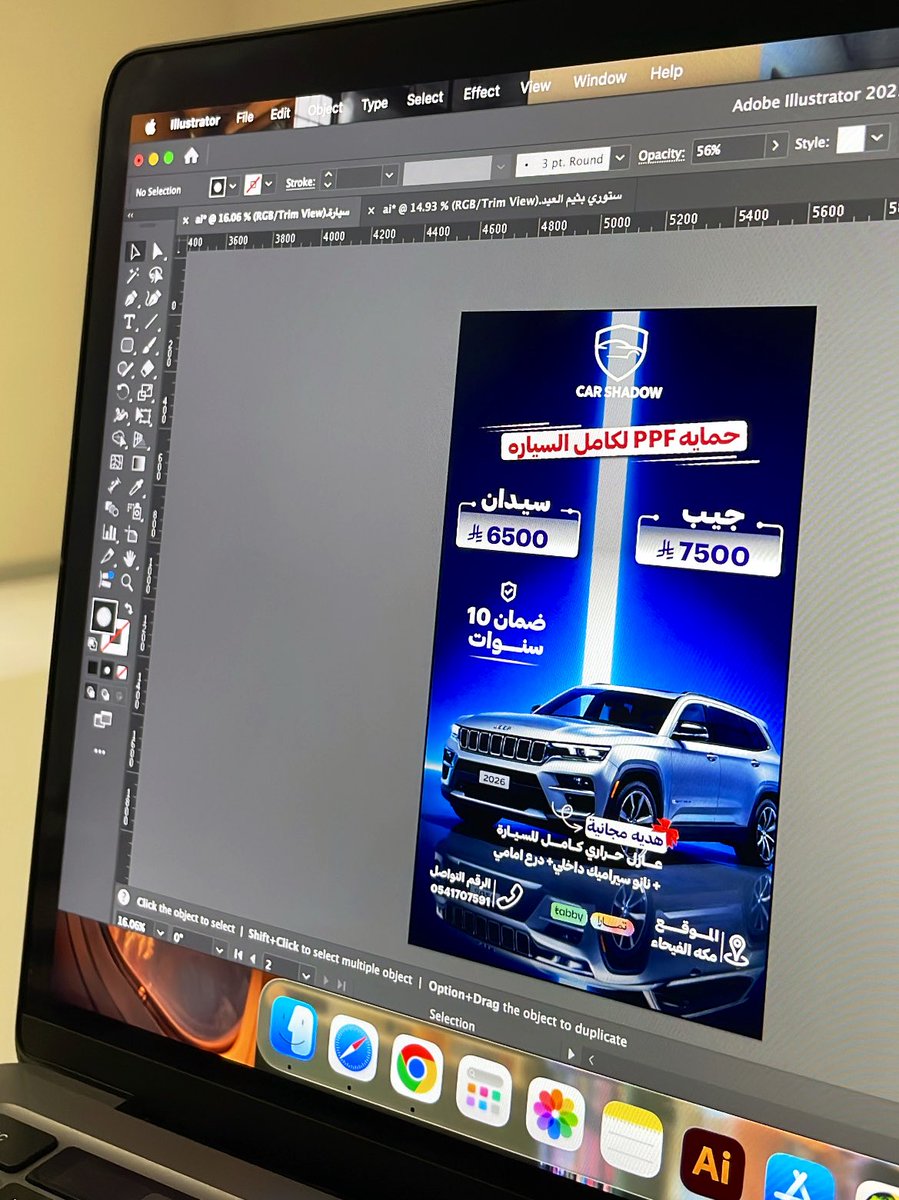Select the Free Transform tool
This screenshot has width=899, height=1200.
click(144, 417)
